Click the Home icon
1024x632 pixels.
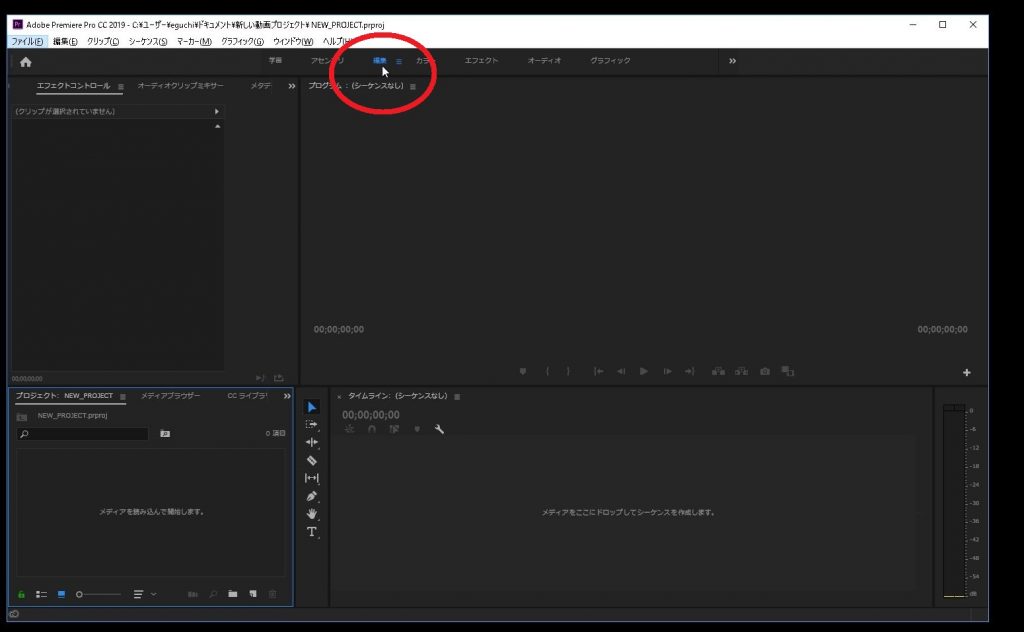coord(26,62)
